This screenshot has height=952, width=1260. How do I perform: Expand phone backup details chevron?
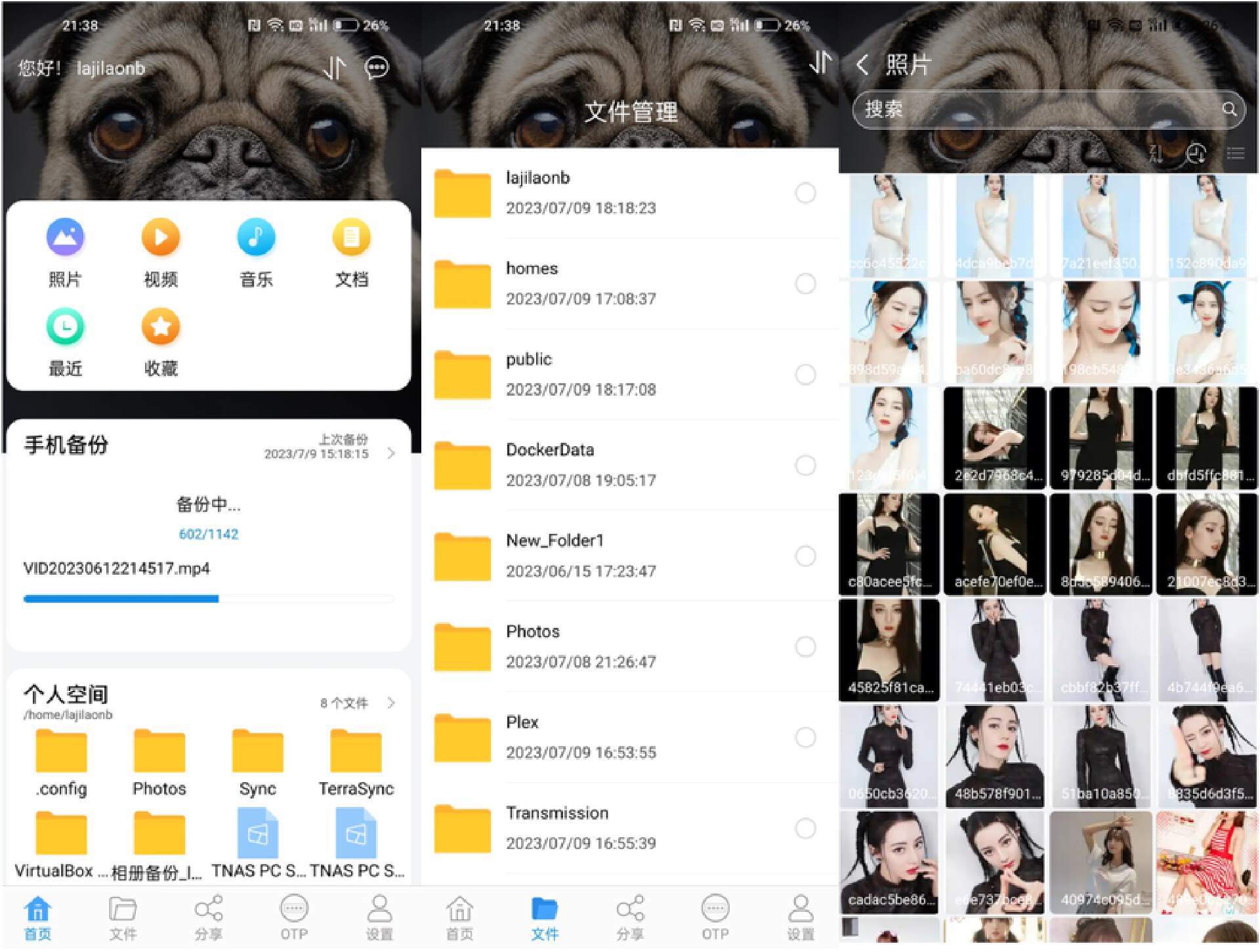point(391,453)
